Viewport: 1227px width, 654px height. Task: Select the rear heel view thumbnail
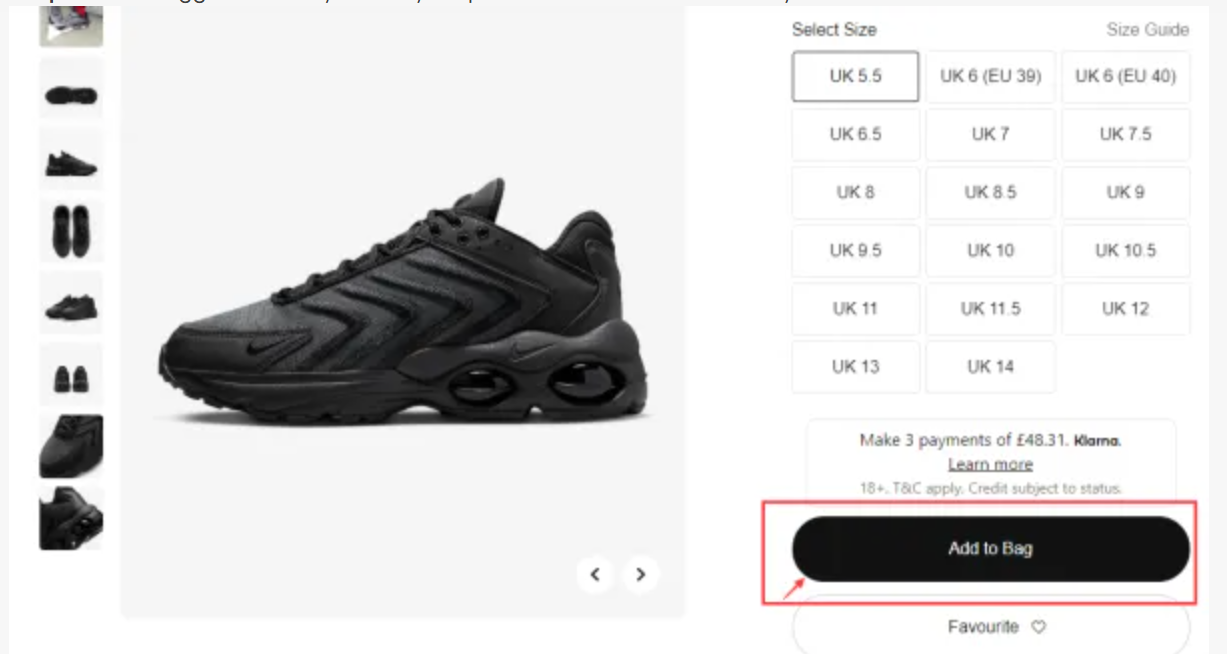(x=71, y=376)
